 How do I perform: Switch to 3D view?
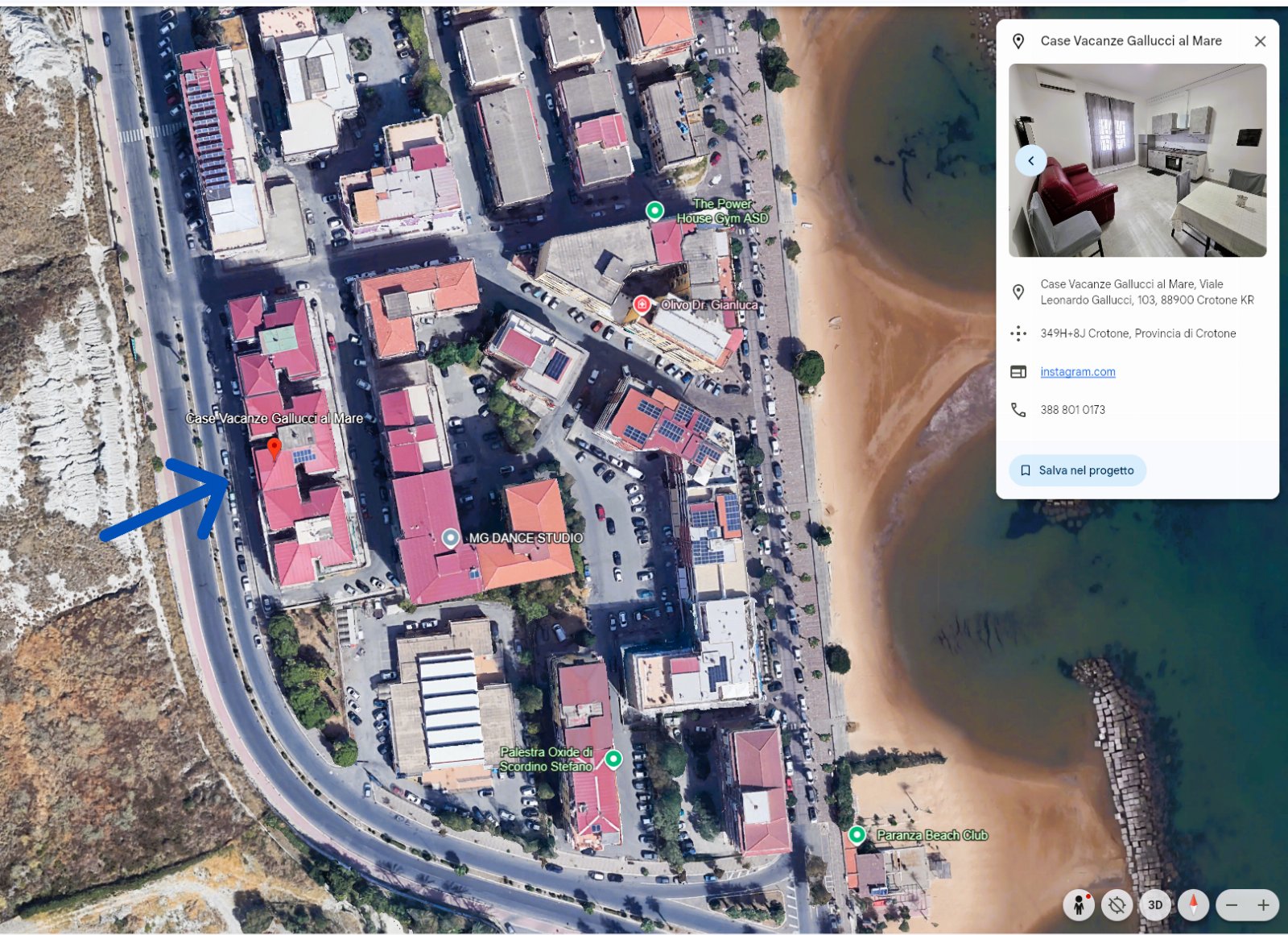(1155, 905)
